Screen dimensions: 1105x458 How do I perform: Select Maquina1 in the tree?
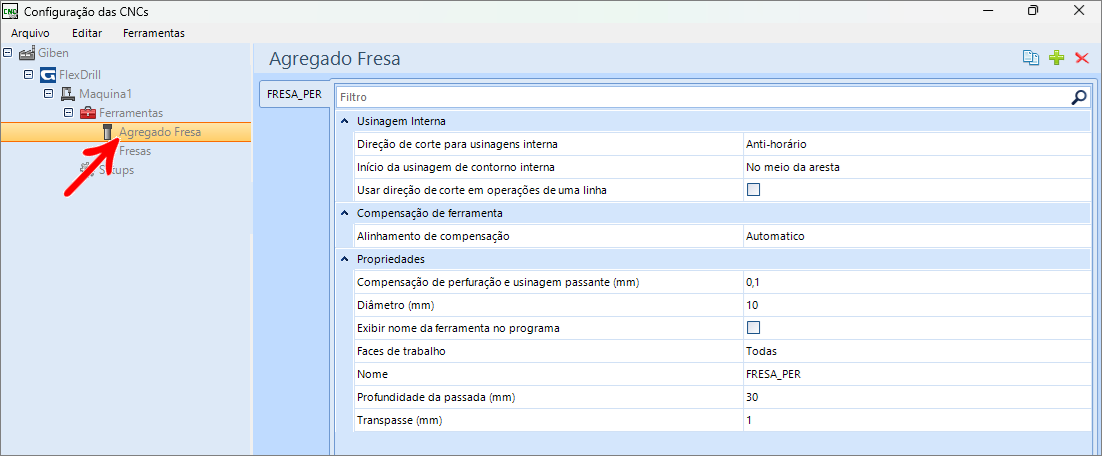click(106, 93)
